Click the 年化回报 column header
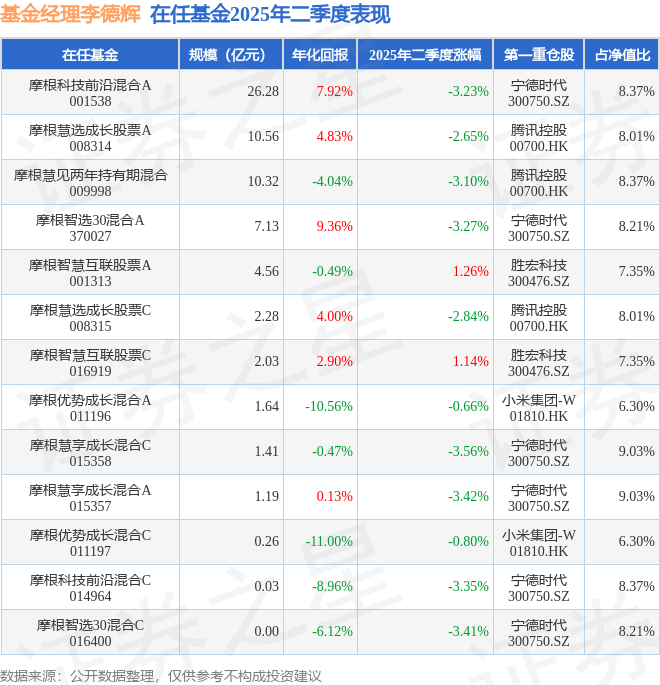This screenshot has height=685, width=660. (320, 55)
